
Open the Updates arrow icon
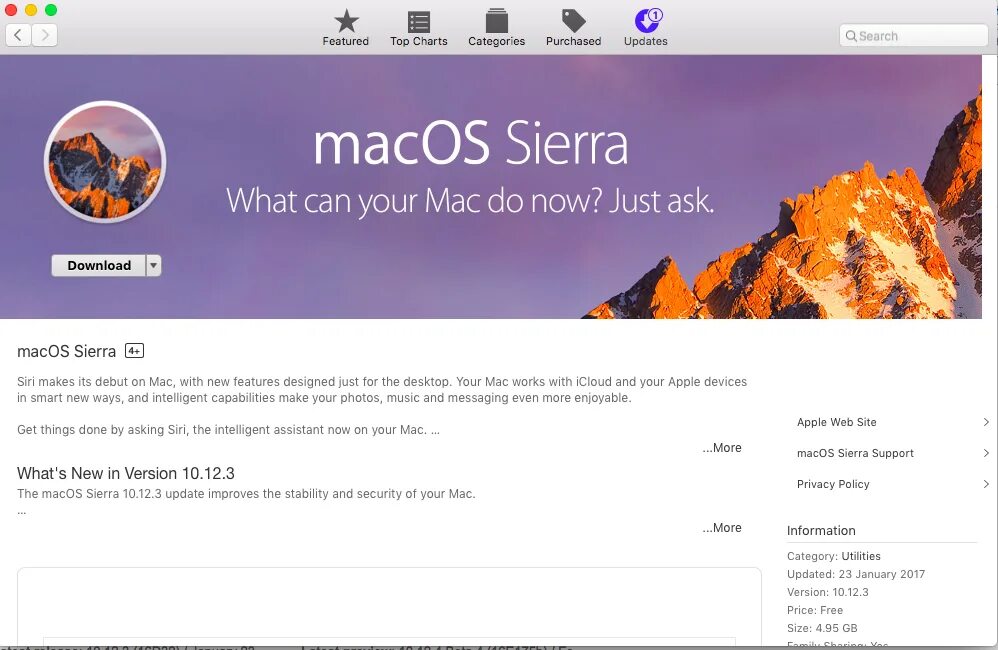[x=645, y=22]
